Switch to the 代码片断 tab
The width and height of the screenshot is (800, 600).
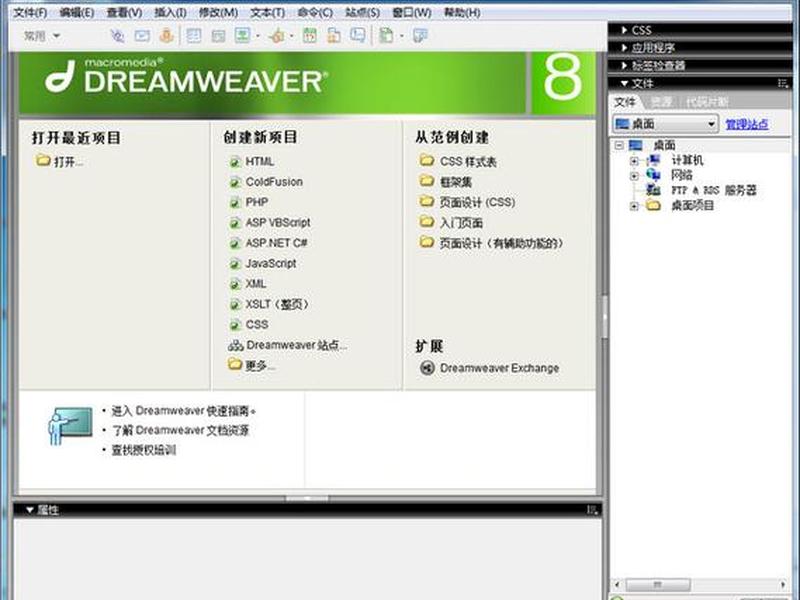[x=707, y=102]
